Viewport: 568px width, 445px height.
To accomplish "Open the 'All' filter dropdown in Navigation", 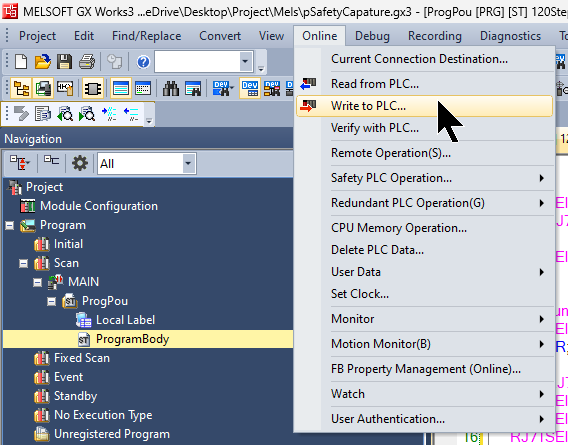I will [x=188, y=163].
